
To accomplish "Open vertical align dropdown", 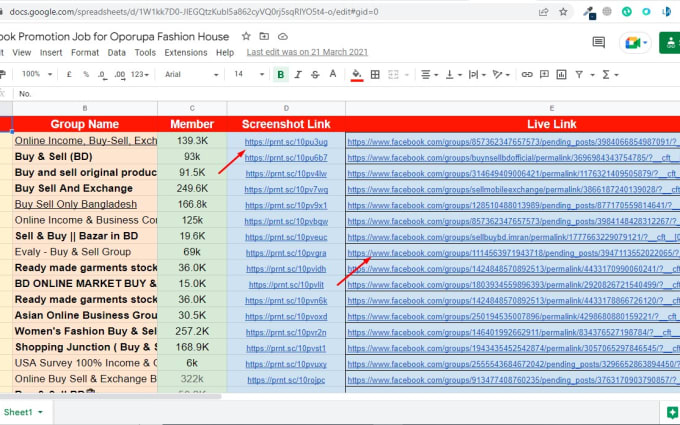I will (454, 75).
